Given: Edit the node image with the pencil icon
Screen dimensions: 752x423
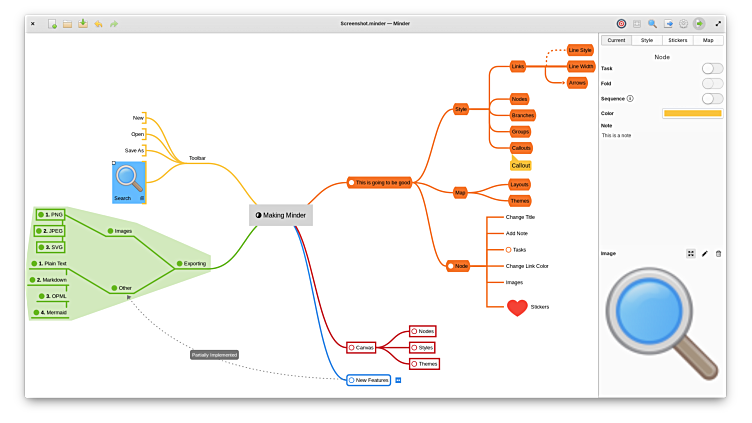Looking at the screenshot, I should pyautogui.click(x=704, y=254).
